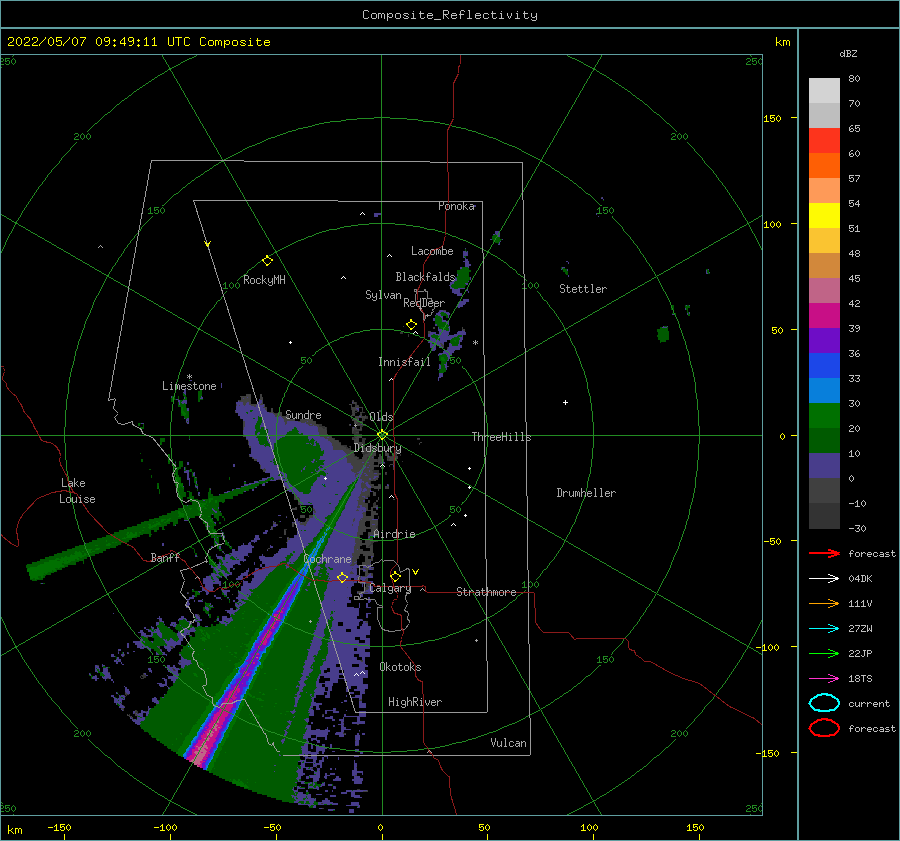Click the 'Composite_Reflectivity' title text
This screenshot has width=900, height=841.
(x=450, y=15)
